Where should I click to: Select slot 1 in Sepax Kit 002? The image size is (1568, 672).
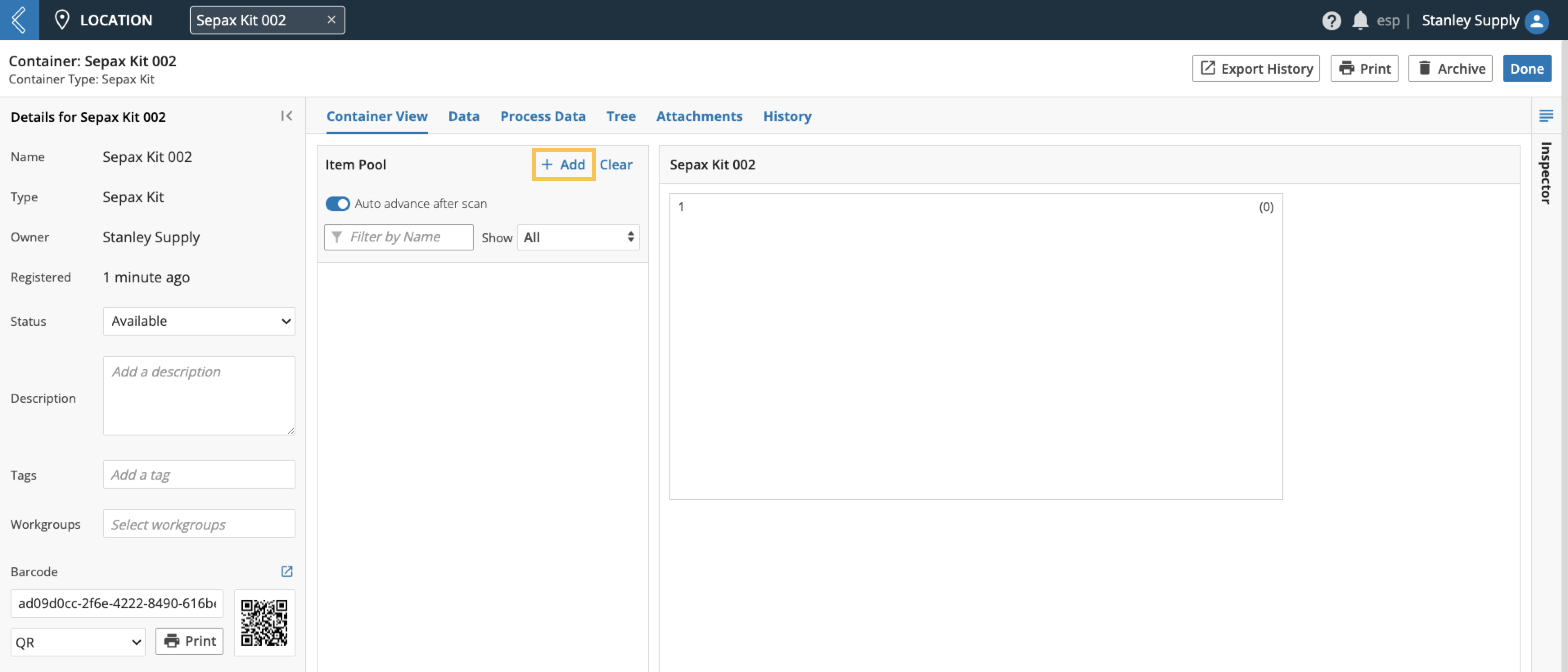(976, 347)
